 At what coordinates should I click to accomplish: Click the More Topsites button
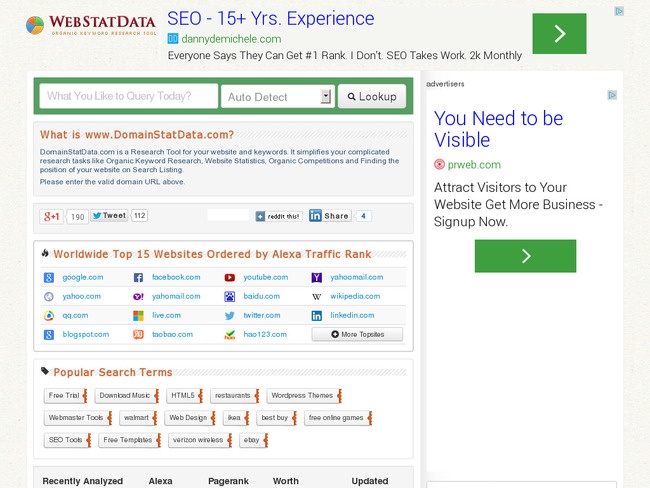(x=357, y=334)
